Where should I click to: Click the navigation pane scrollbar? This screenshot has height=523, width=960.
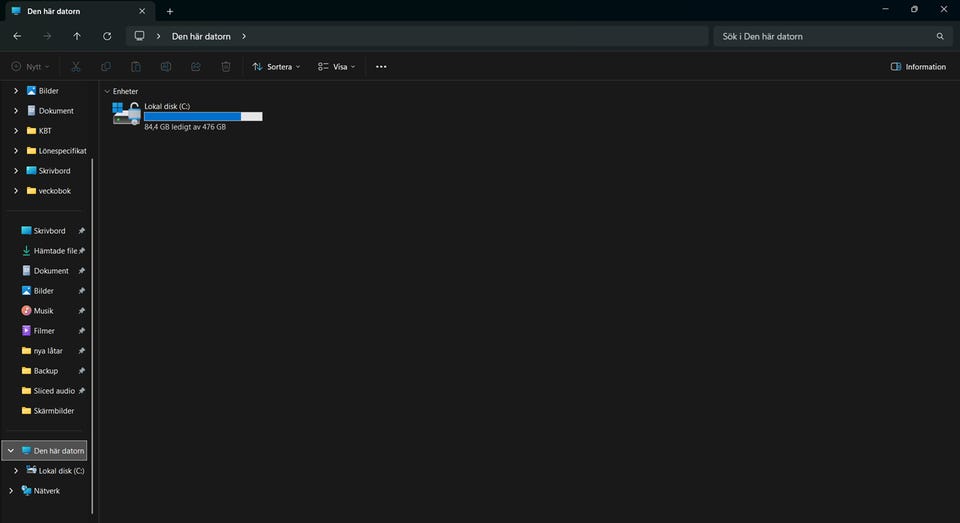pos(92,336)
